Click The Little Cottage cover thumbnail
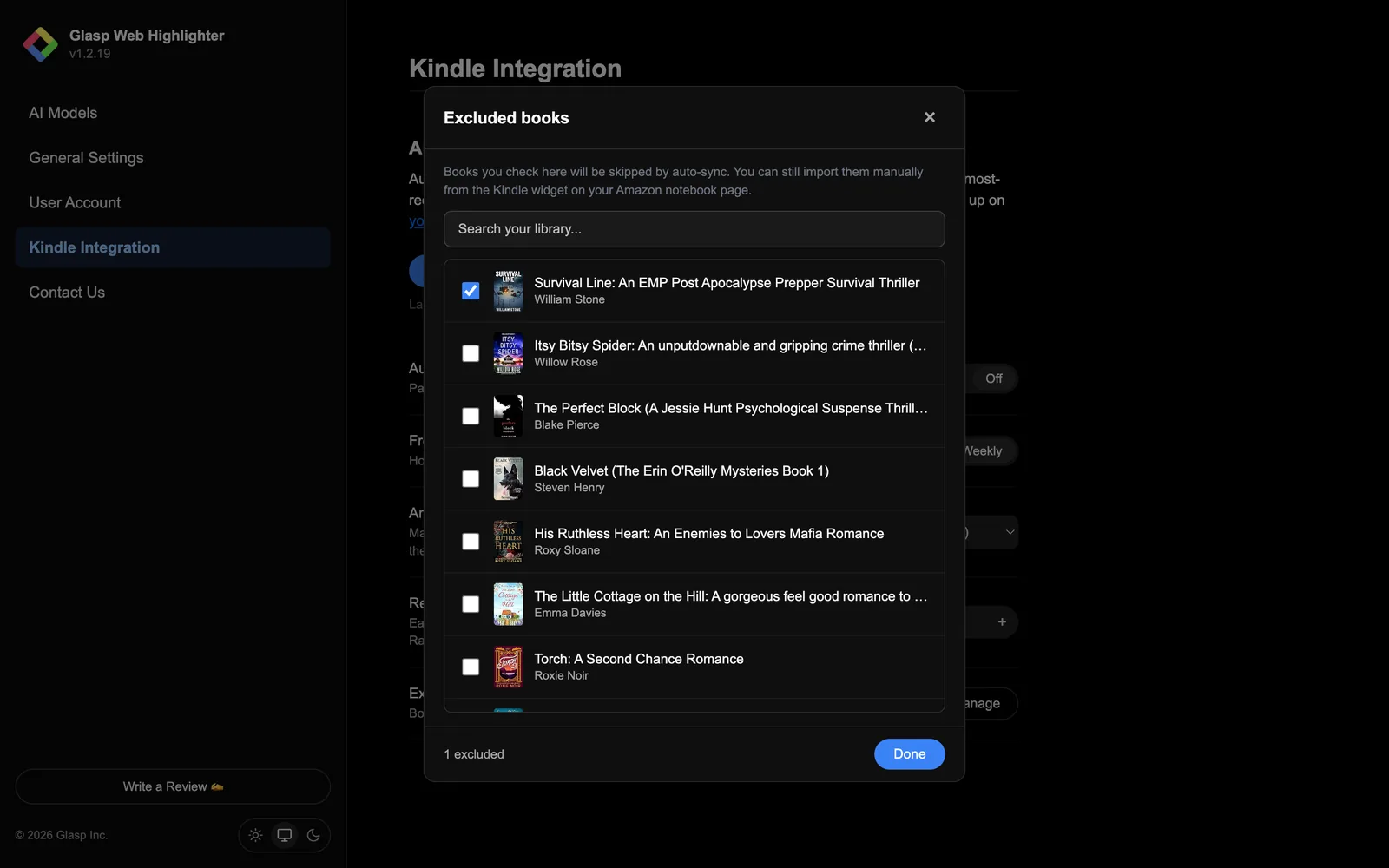1389x868 pixels. point(508,604)
